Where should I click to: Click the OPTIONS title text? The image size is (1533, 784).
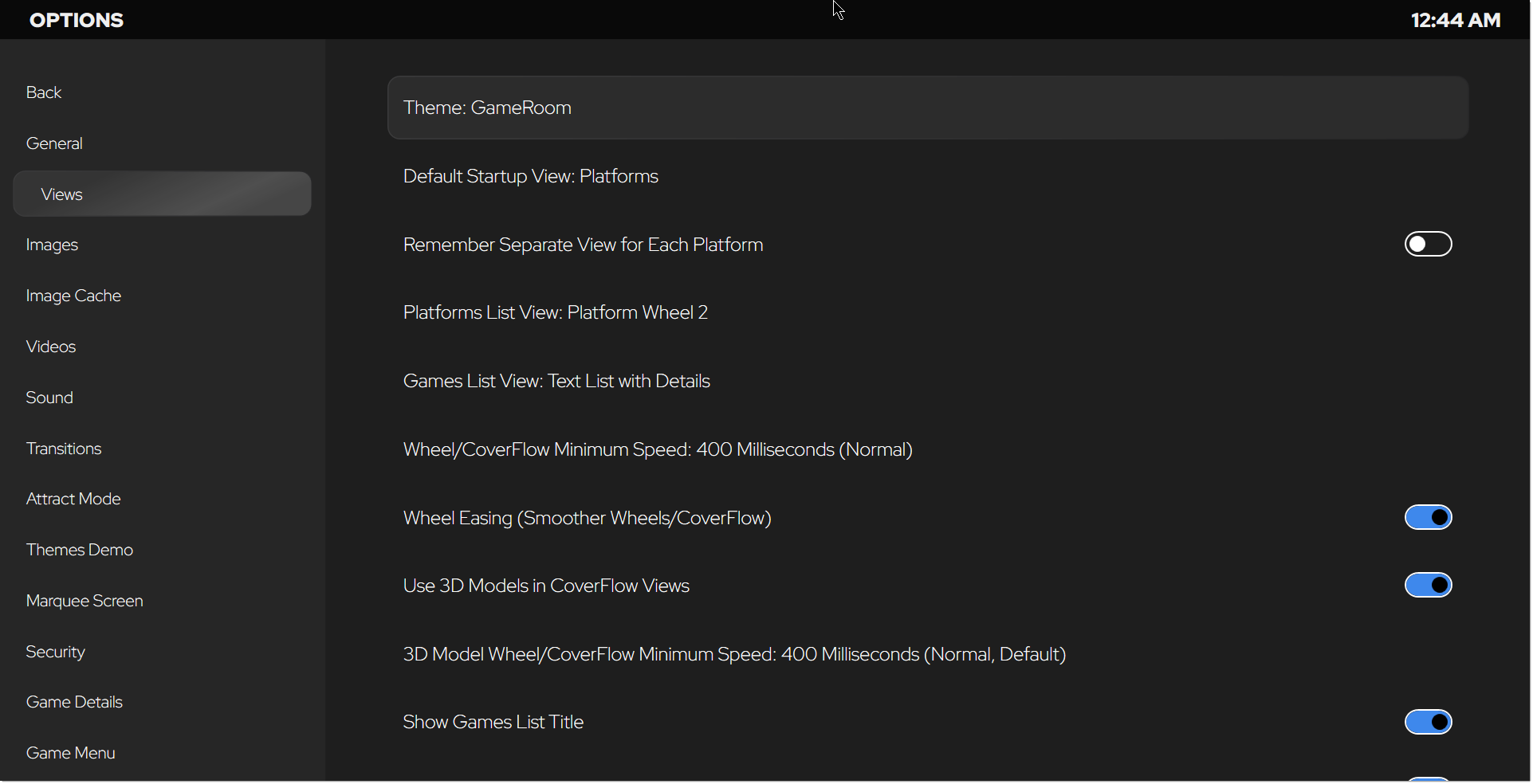(x=77, y=20)
